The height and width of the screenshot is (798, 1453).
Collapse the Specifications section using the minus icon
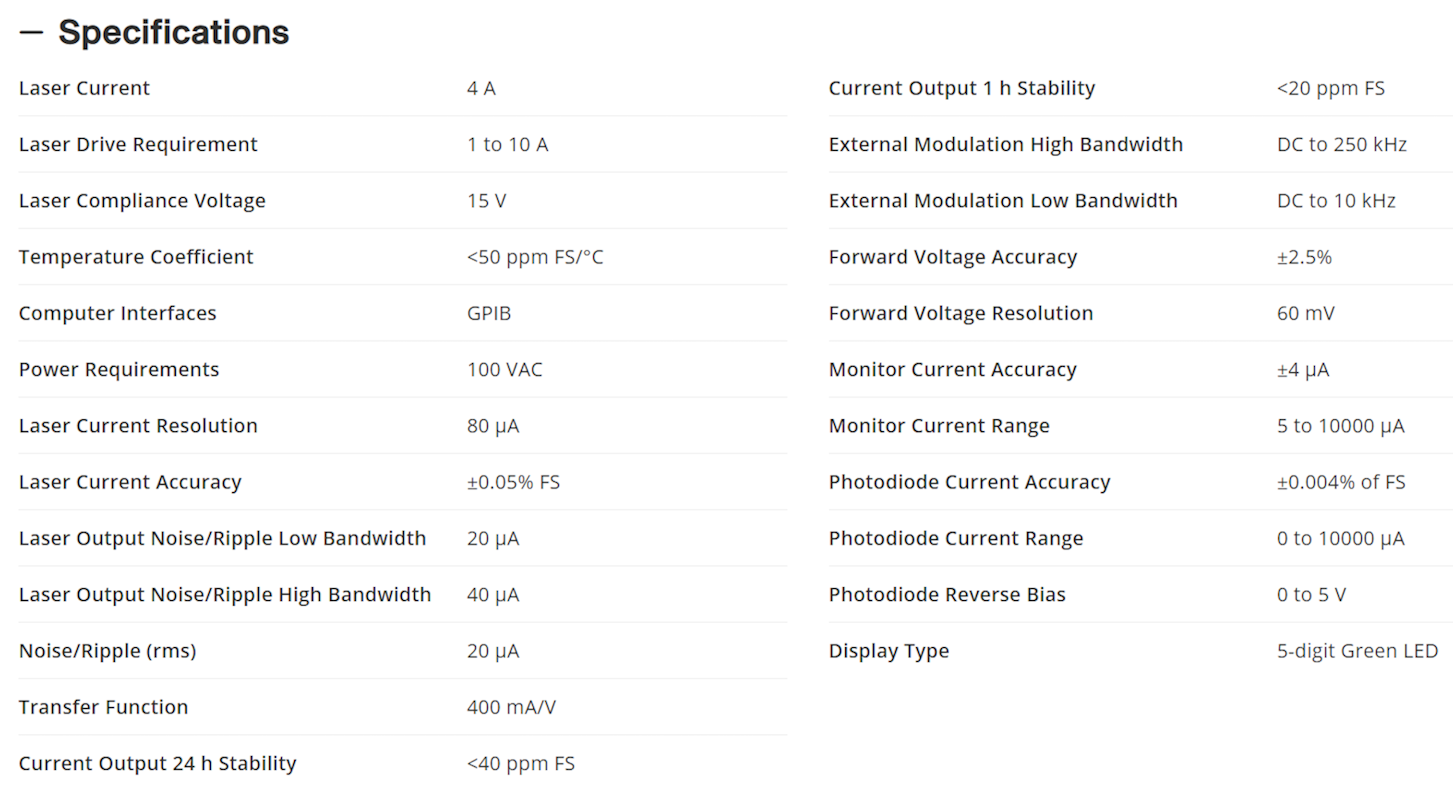tap(31, 32)
